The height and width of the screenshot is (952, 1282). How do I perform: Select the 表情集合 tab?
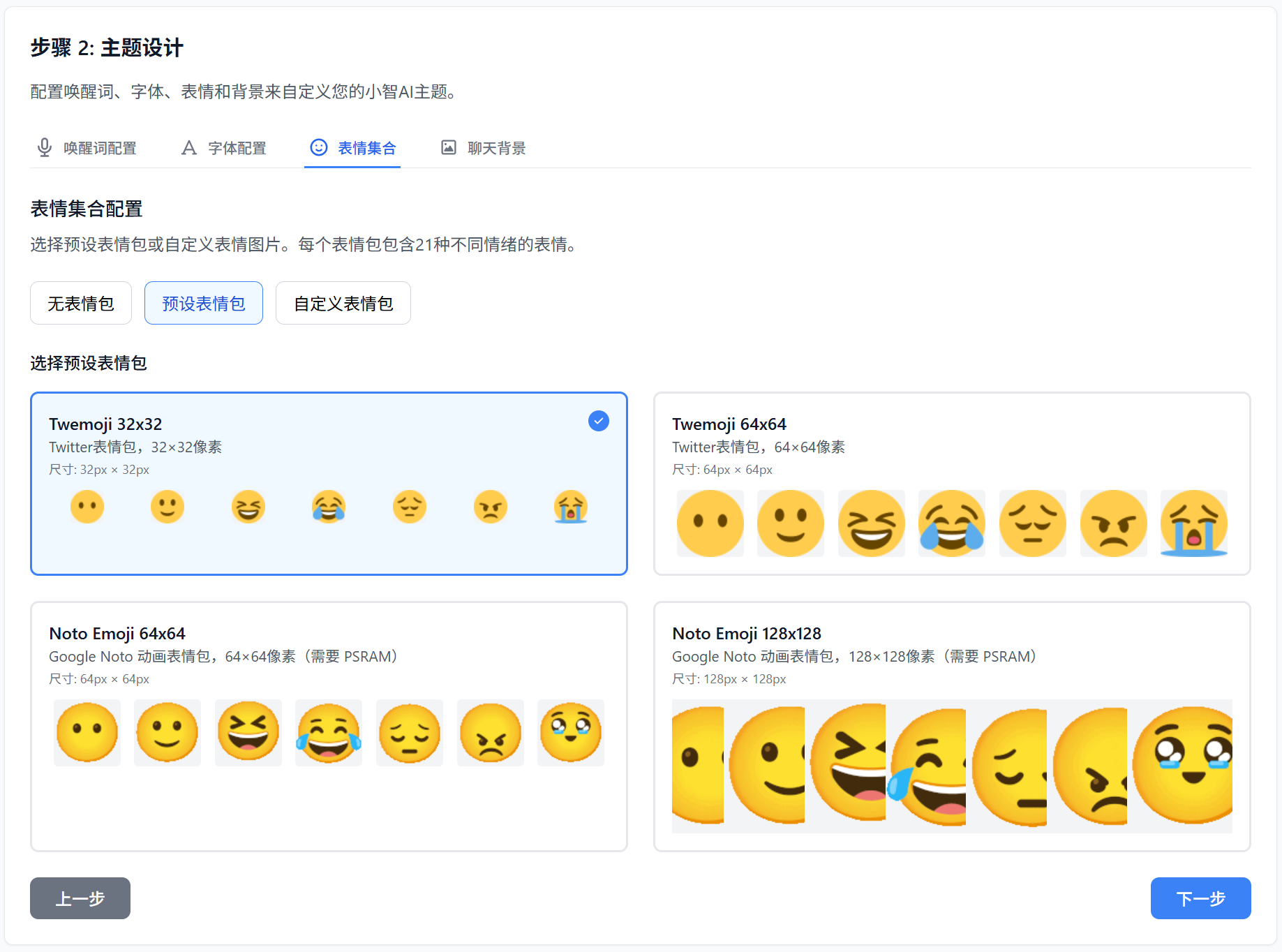[352, 148]
